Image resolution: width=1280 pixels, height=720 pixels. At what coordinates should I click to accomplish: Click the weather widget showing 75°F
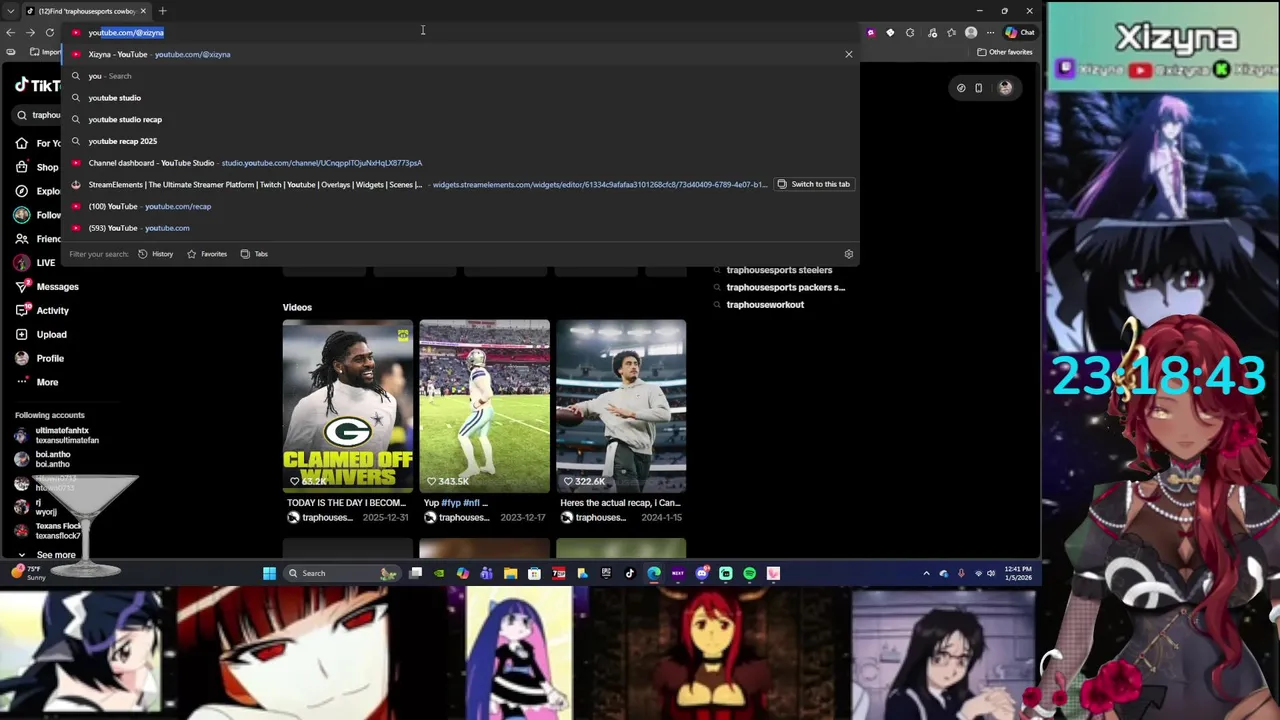click(x=30, y=573)
